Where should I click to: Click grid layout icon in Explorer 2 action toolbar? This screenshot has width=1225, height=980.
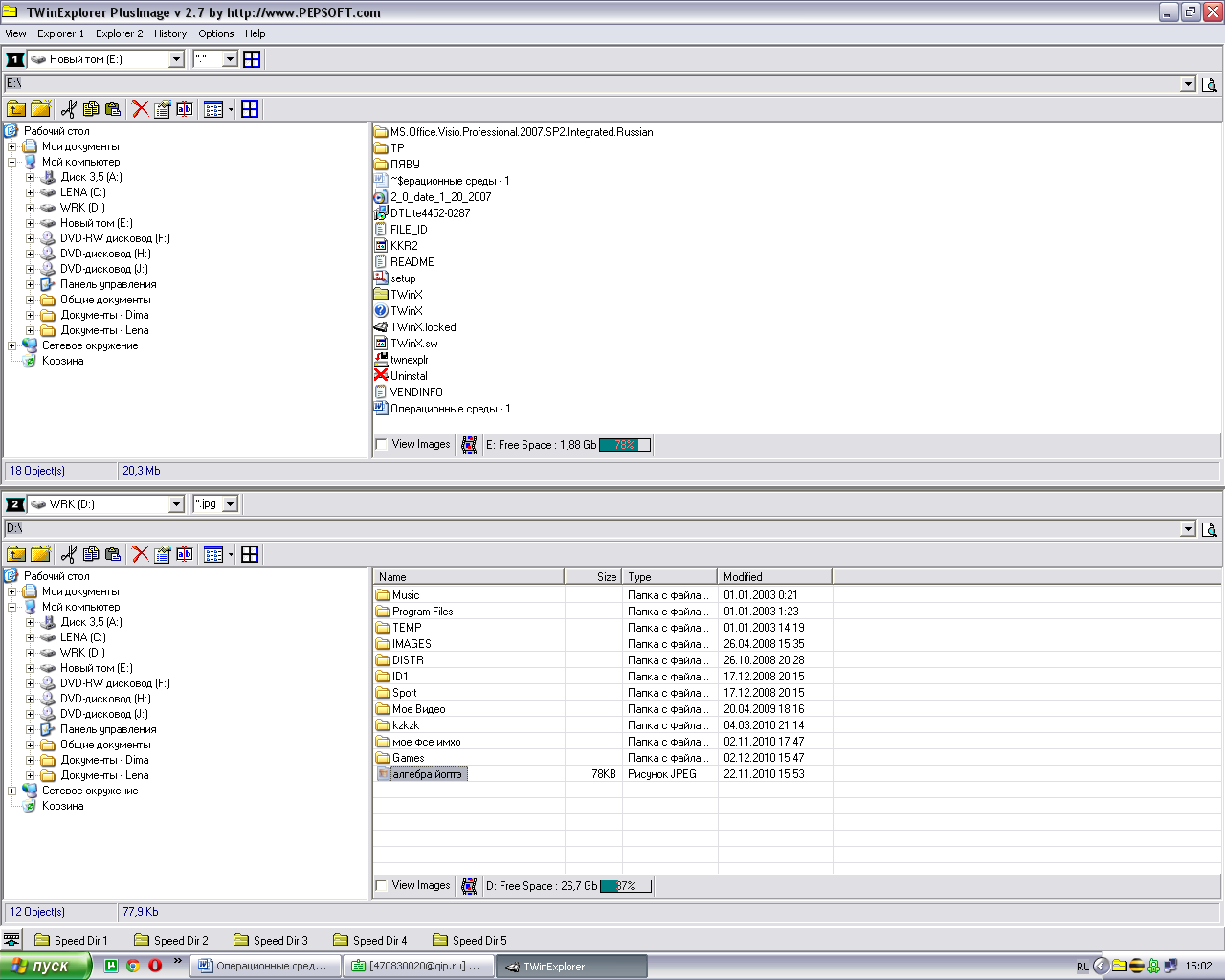[x=250, y=554]
